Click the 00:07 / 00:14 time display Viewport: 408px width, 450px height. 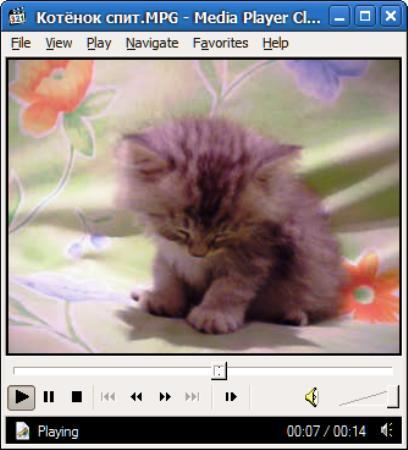point(326,431)
